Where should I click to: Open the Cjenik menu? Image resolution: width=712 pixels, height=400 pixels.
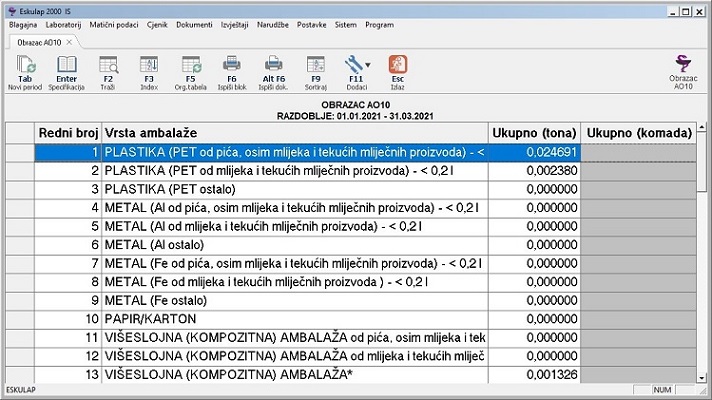pyautogui.click(x=157, y=25)
